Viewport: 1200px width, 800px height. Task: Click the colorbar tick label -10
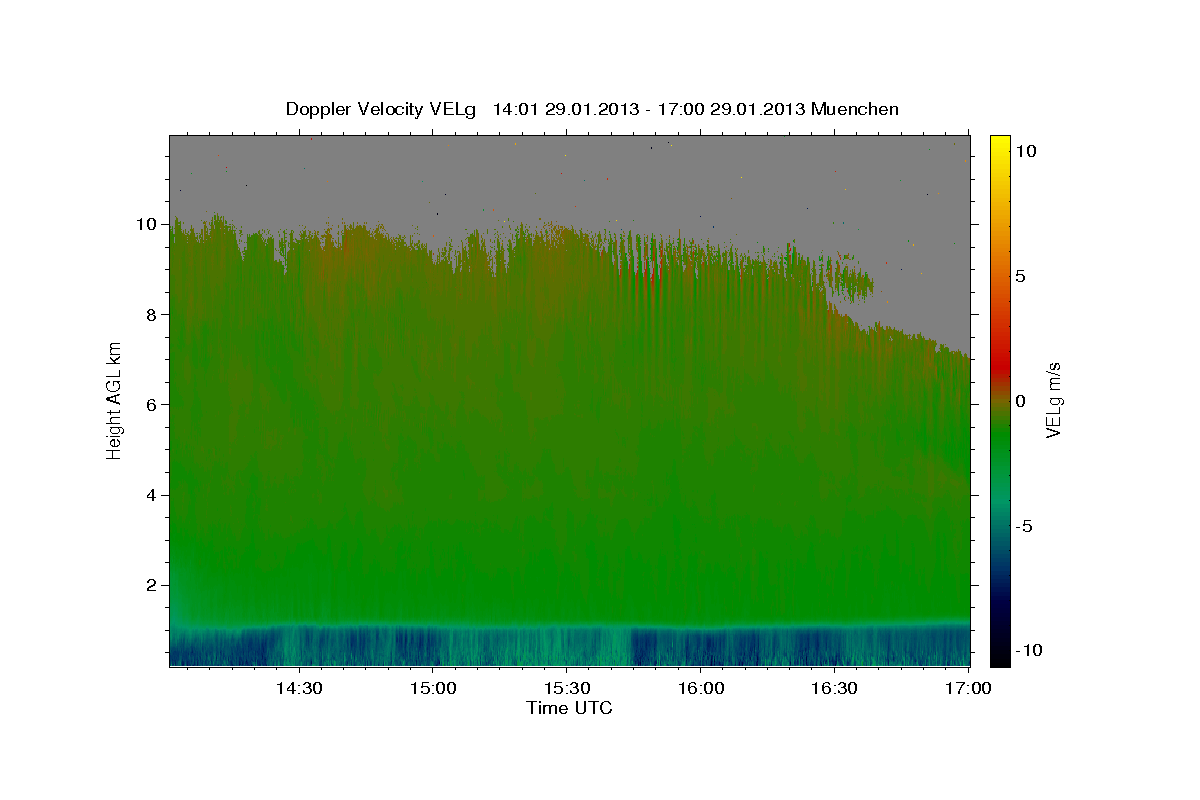(x=1028, y=650)
